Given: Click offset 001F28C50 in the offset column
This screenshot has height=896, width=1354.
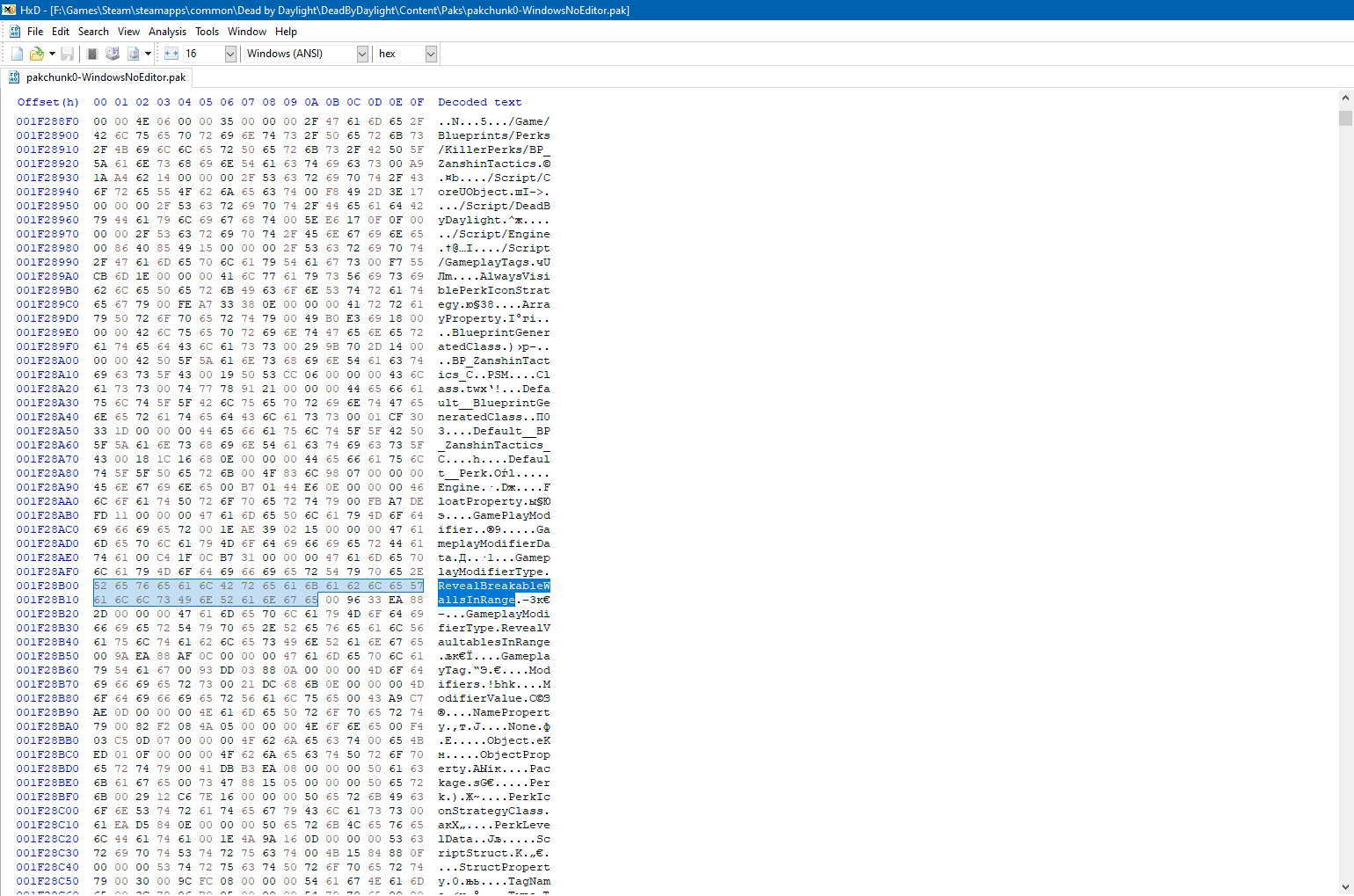Looking at the screenshot, I should (47, 881).
